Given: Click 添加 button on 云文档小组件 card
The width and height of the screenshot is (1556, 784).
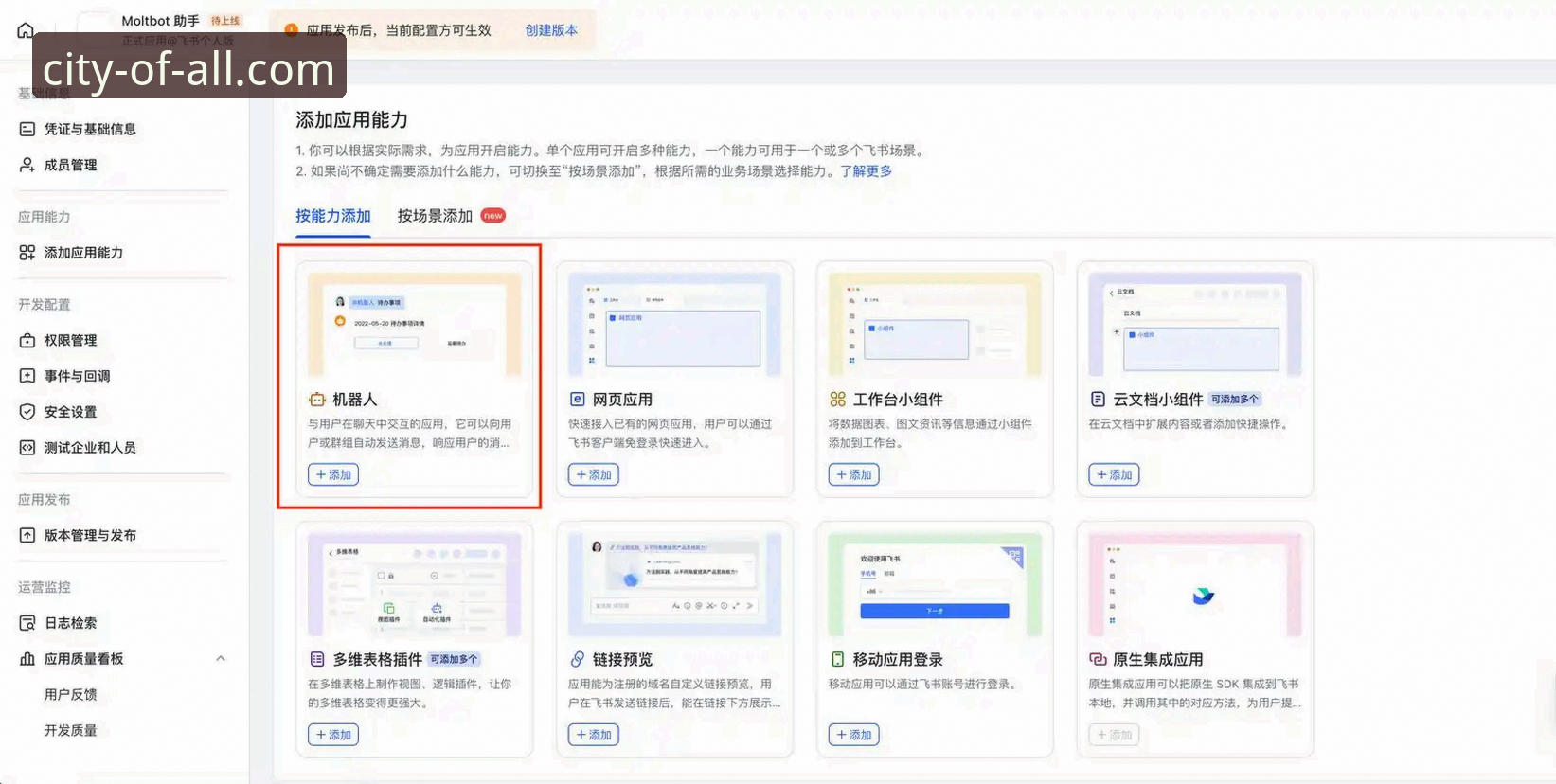Looking at the screenshot, I should [x=1114, y=474].
